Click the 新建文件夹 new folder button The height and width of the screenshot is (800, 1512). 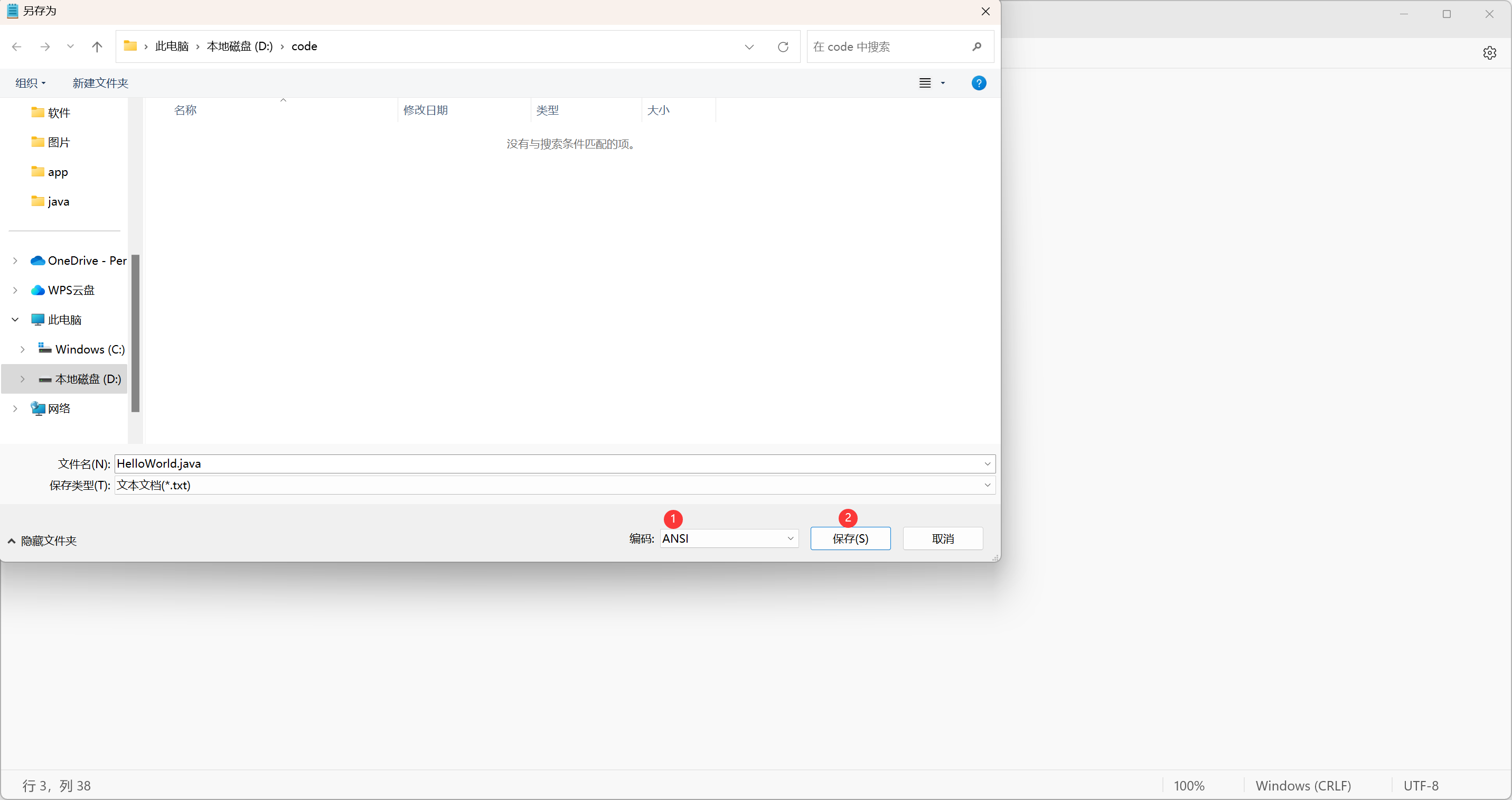point(100,83)
